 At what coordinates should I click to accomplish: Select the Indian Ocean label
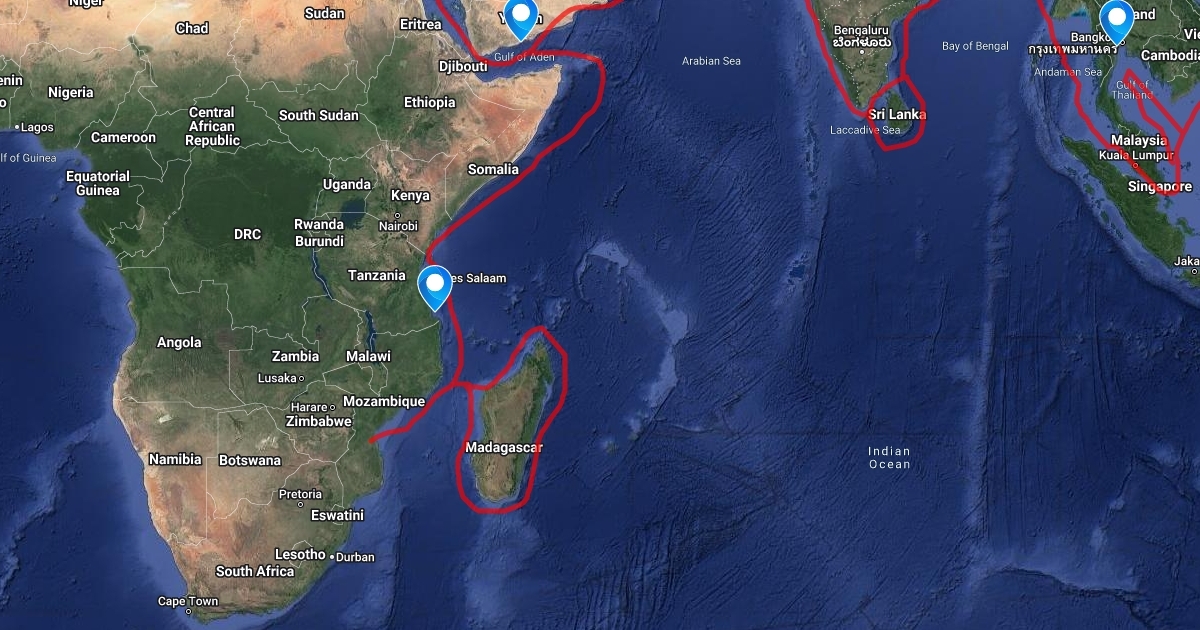click(x=889, y=458)
